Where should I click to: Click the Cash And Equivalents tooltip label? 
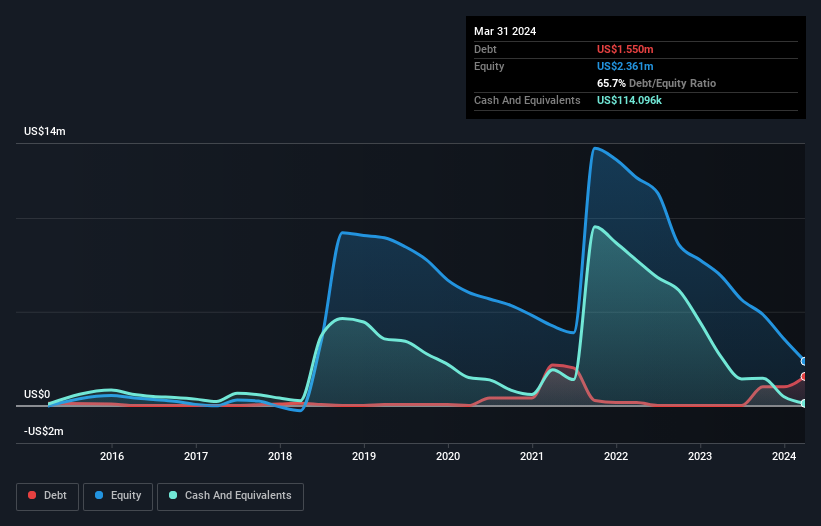click(x=527, y=100)
